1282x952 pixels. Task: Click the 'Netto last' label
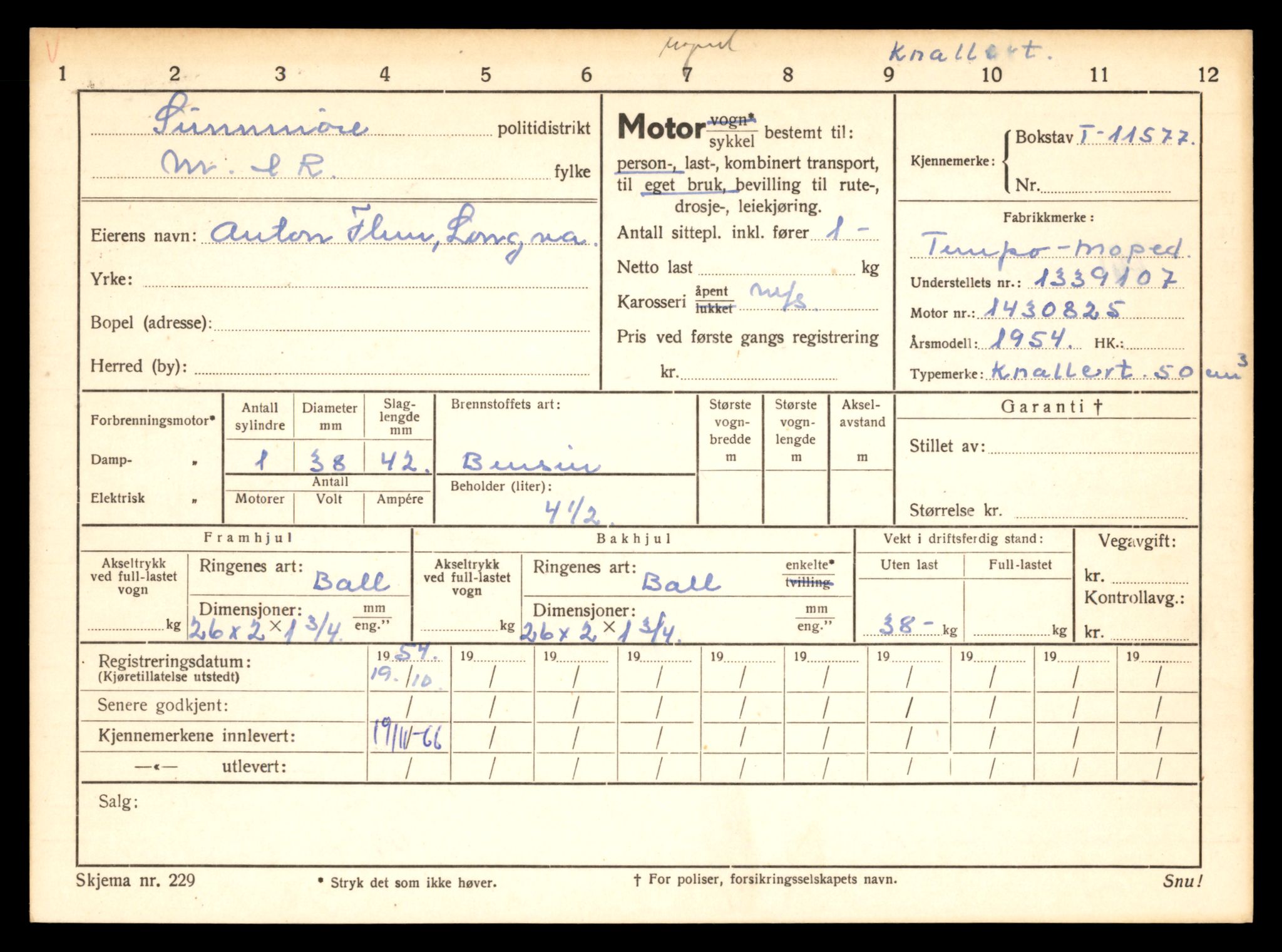(x=654, y=267)
